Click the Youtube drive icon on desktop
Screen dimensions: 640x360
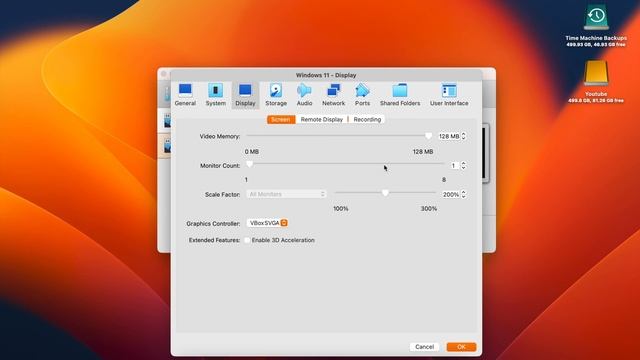596,73
